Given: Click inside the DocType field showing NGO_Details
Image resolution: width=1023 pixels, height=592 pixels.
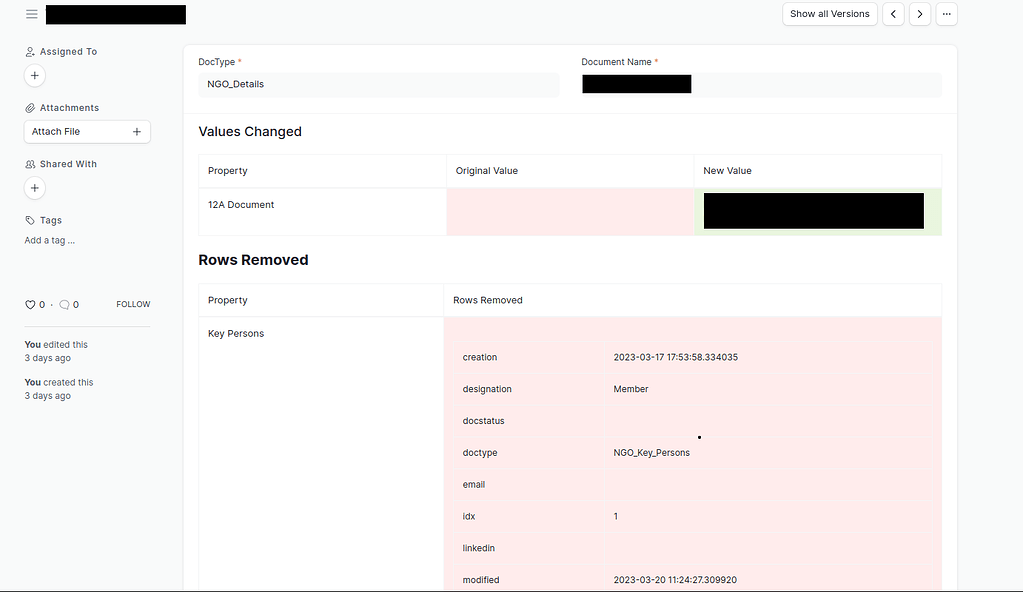Looking at the screenshot, I should coord(380,84).
